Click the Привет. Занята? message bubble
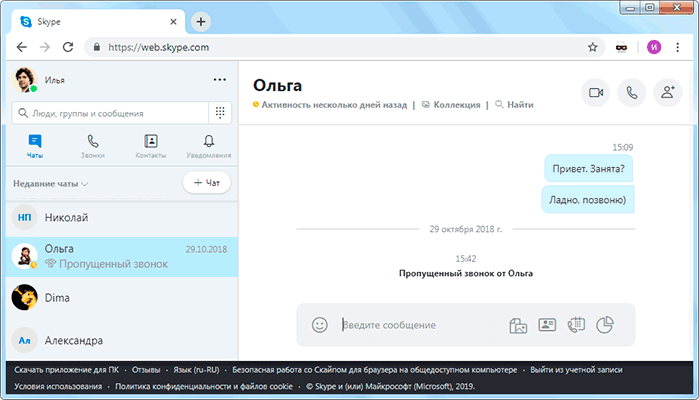 [588, 169]
